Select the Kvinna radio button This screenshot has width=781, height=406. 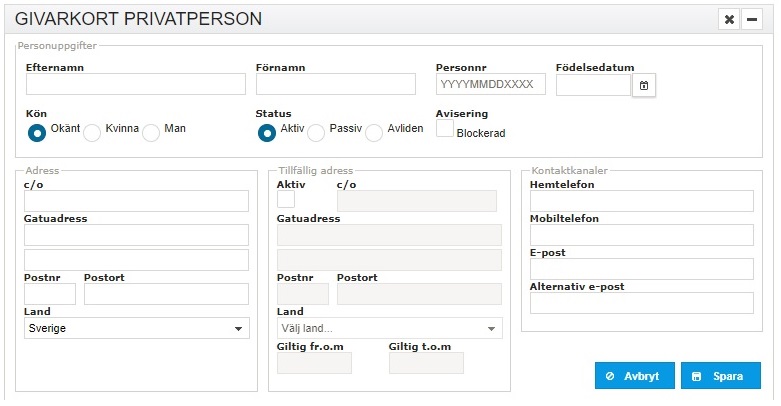(x=92, y=133)
